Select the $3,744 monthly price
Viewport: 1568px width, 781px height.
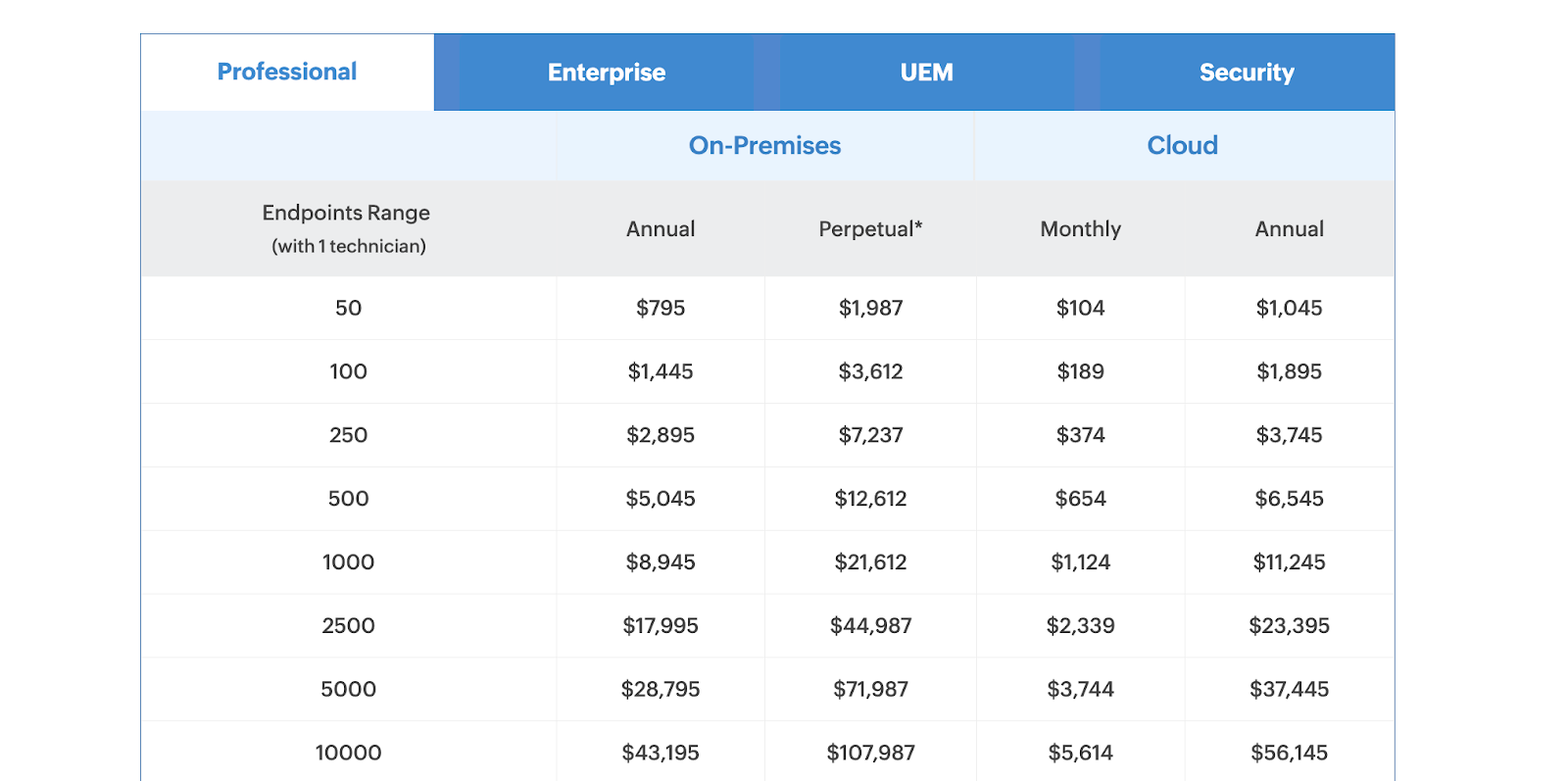[1080, 689]
